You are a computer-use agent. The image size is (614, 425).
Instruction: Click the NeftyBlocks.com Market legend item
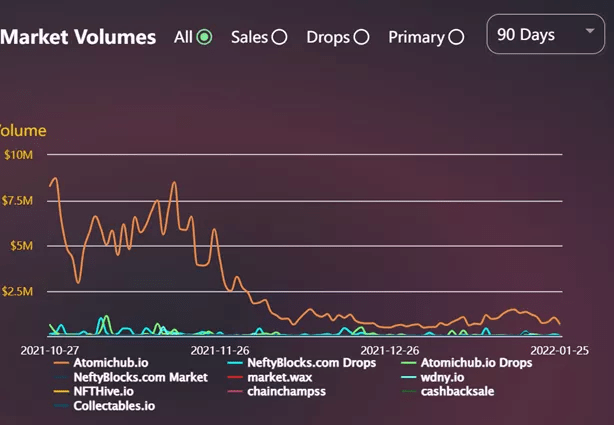[140, 377]
